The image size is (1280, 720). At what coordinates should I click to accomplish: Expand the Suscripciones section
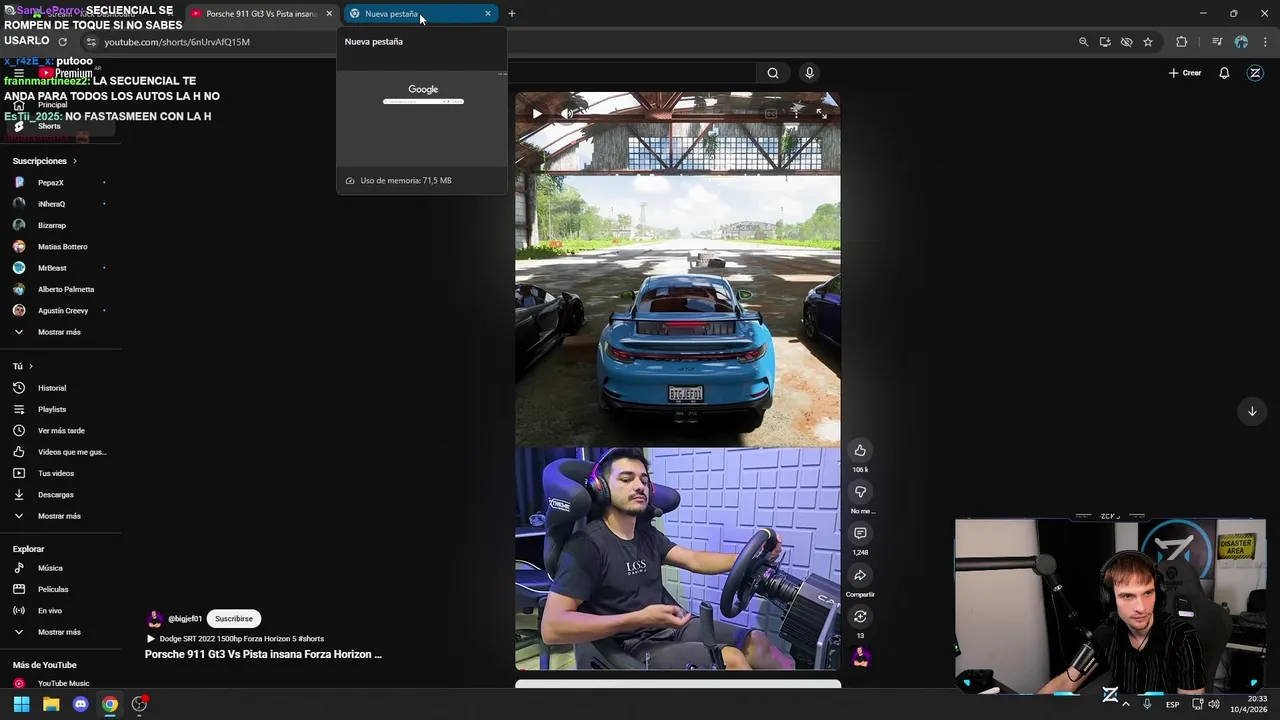pos(45,161)
